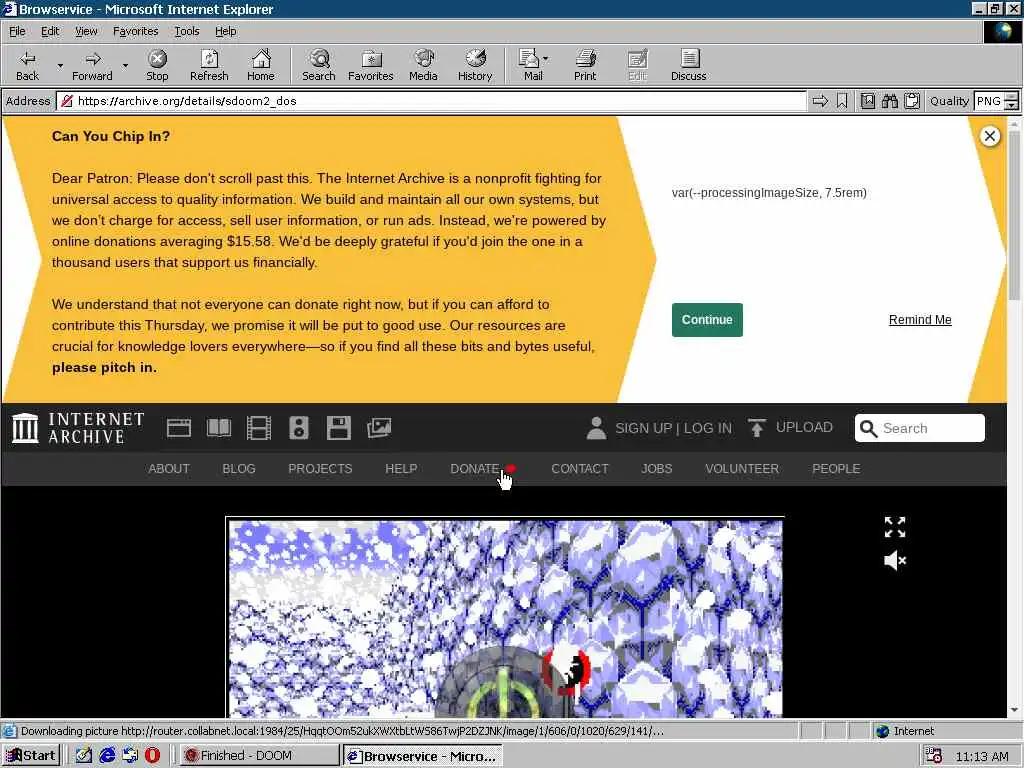The image size is (1024, 768).
Task: Open the ABOUT navigation link
Action: point(168,469)
